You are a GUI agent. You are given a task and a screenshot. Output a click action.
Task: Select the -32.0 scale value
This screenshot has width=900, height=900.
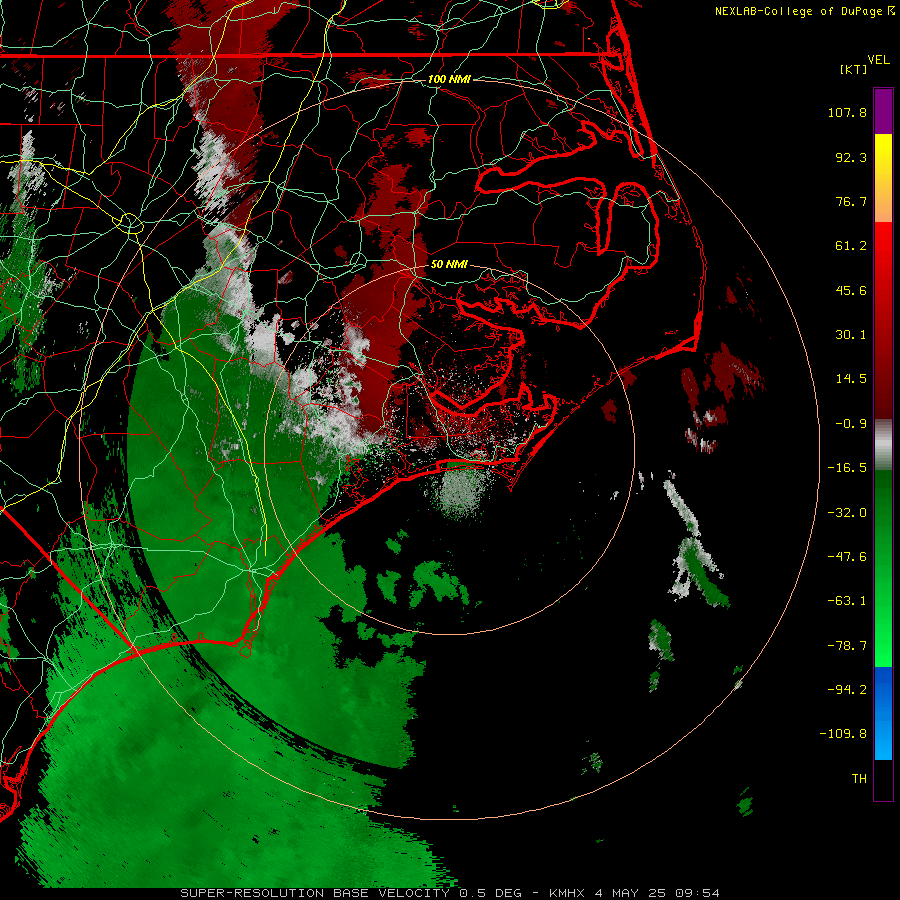pos(847,513)
